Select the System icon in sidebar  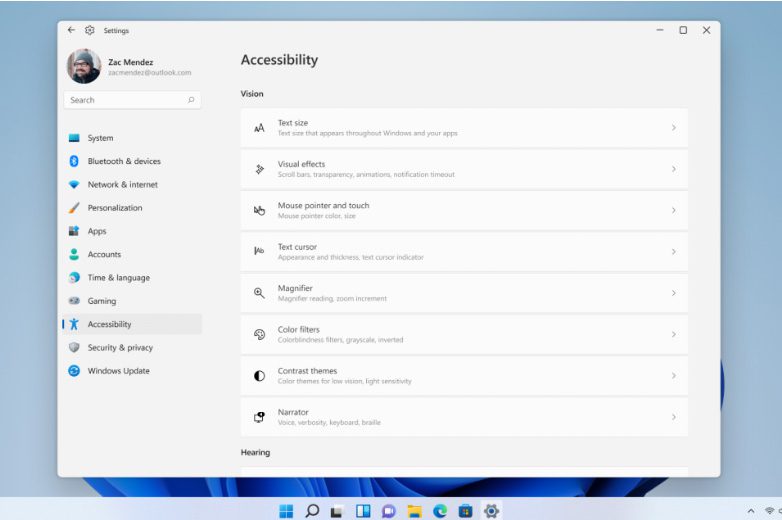tap(74, 138)
